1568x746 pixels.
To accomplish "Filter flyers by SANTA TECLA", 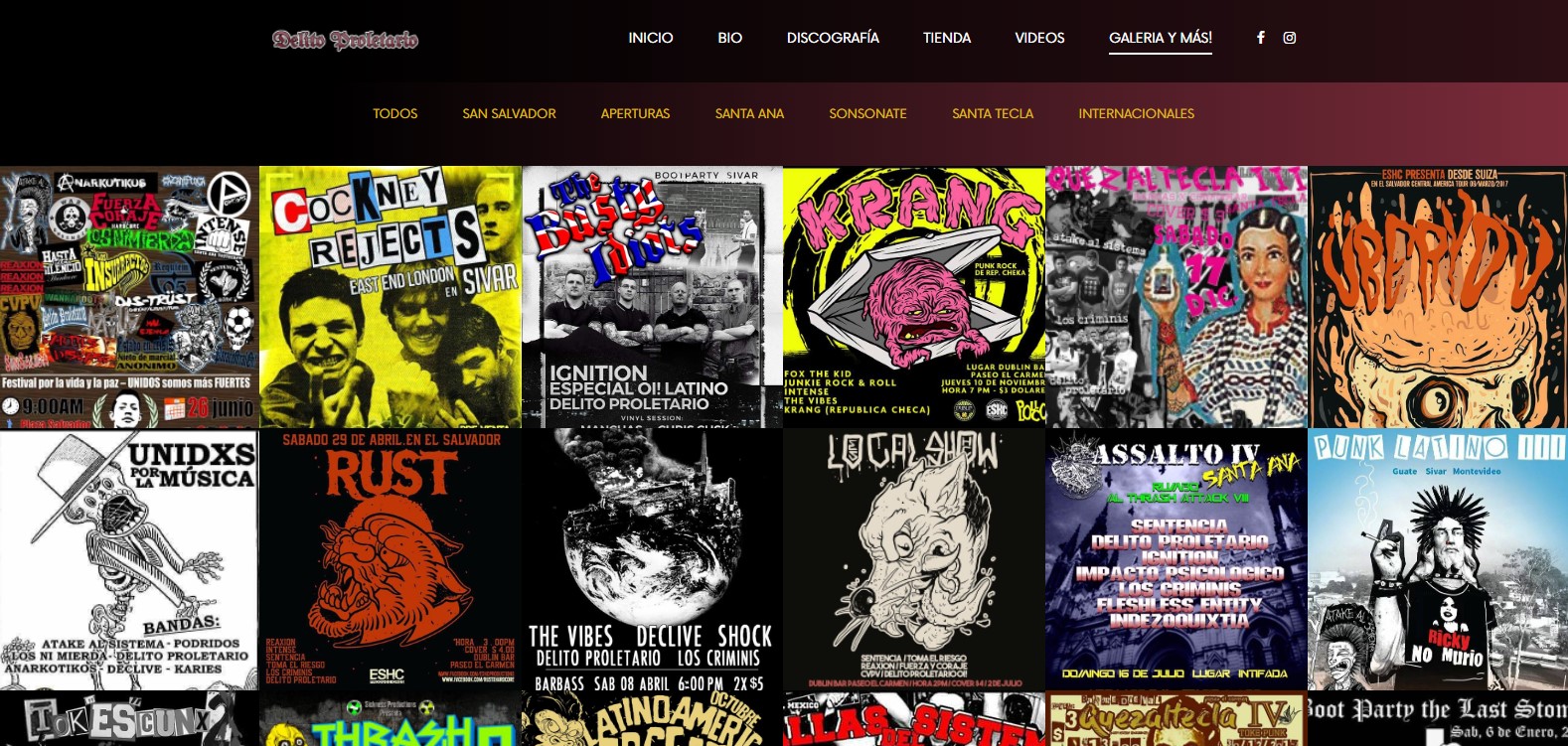I will coord(992,113).
